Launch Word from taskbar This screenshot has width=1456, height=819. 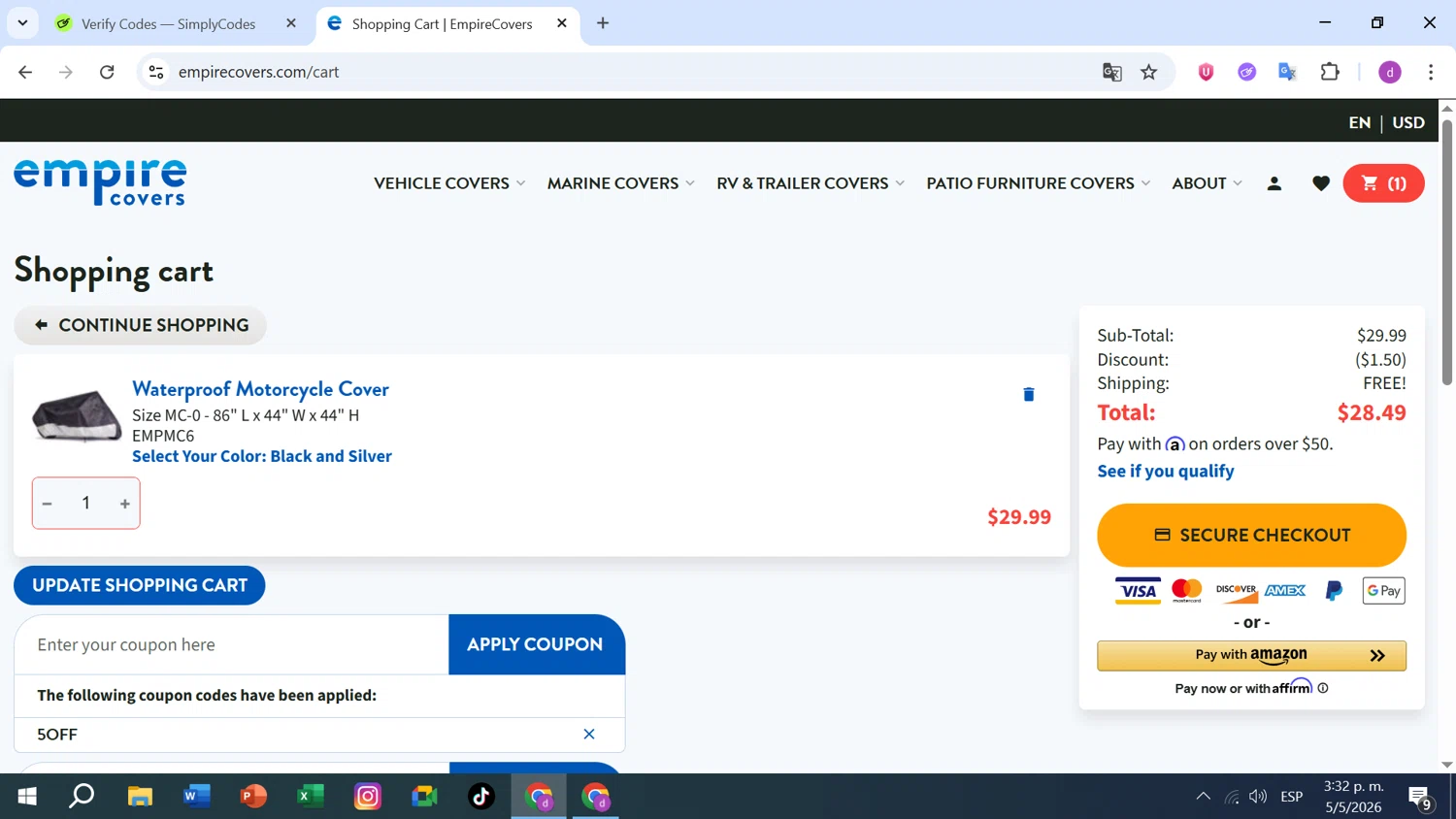(197, 797)
